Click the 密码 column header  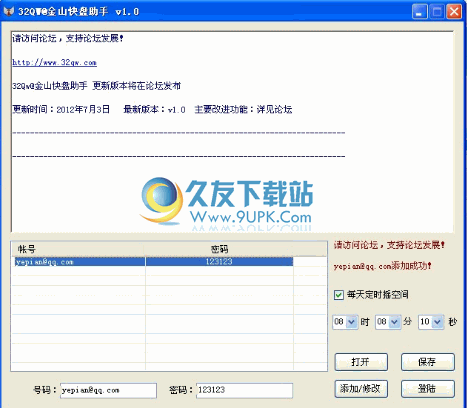click(x=219, y=249)
